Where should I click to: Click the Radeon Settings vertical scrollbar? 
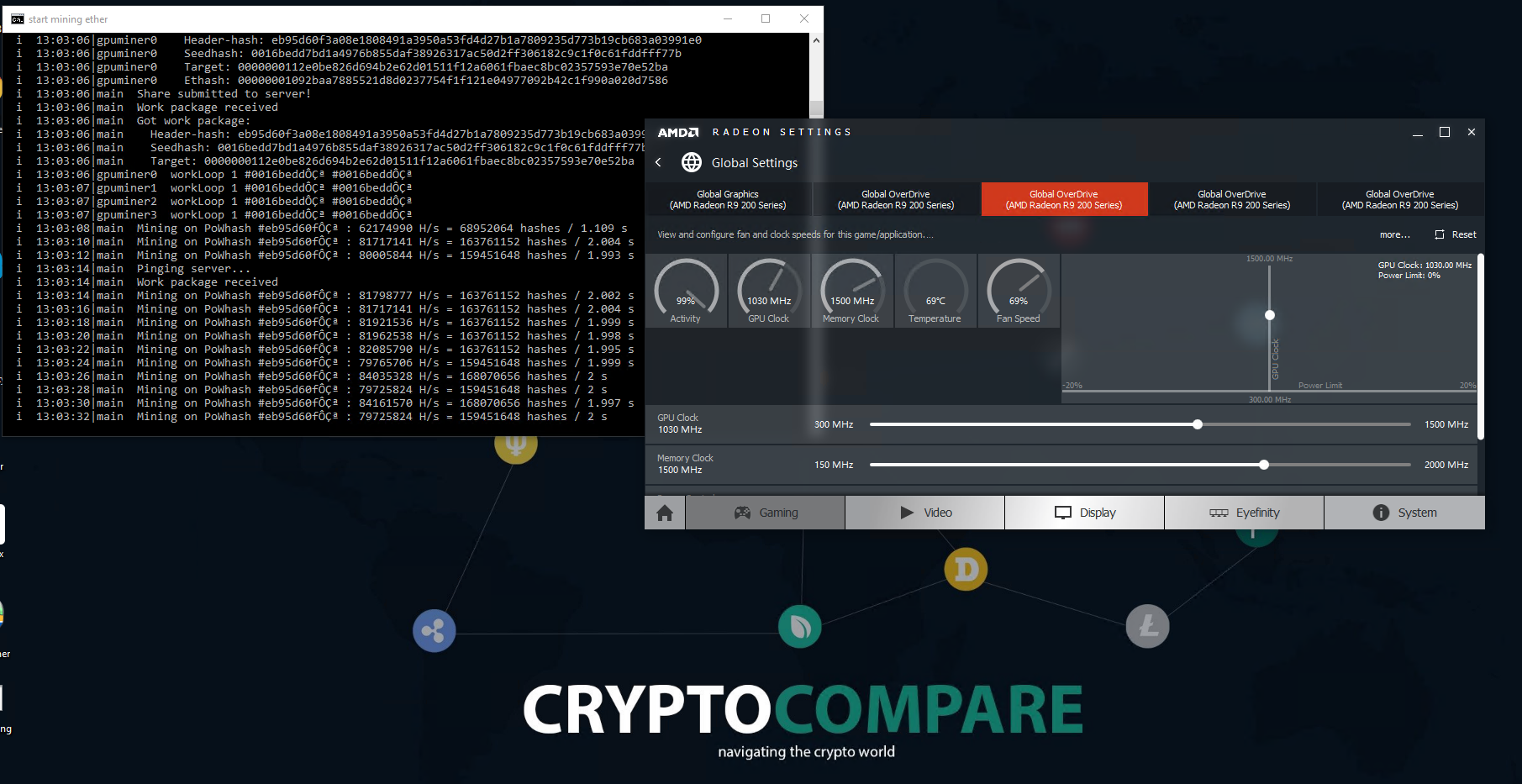[x=1481, y=346]
